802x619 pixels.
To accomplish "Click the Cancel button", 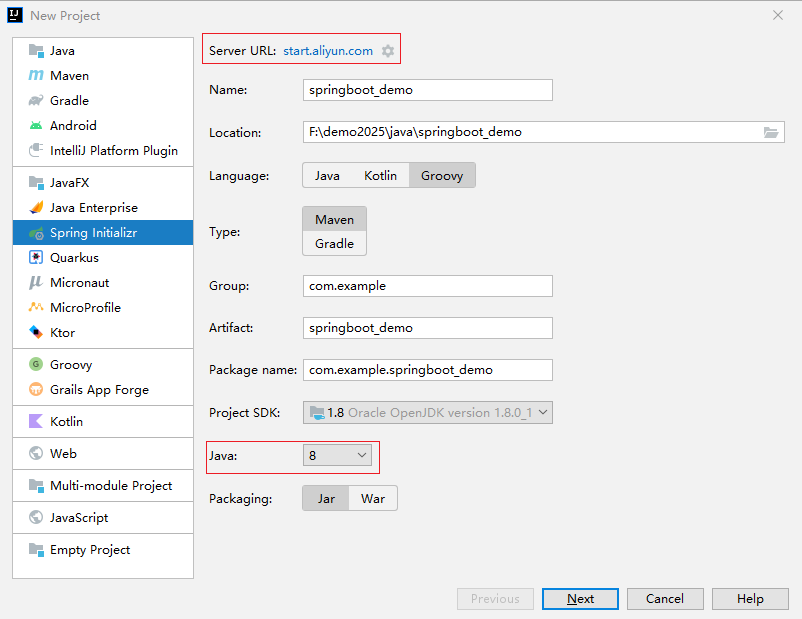I will coord(665,599).
